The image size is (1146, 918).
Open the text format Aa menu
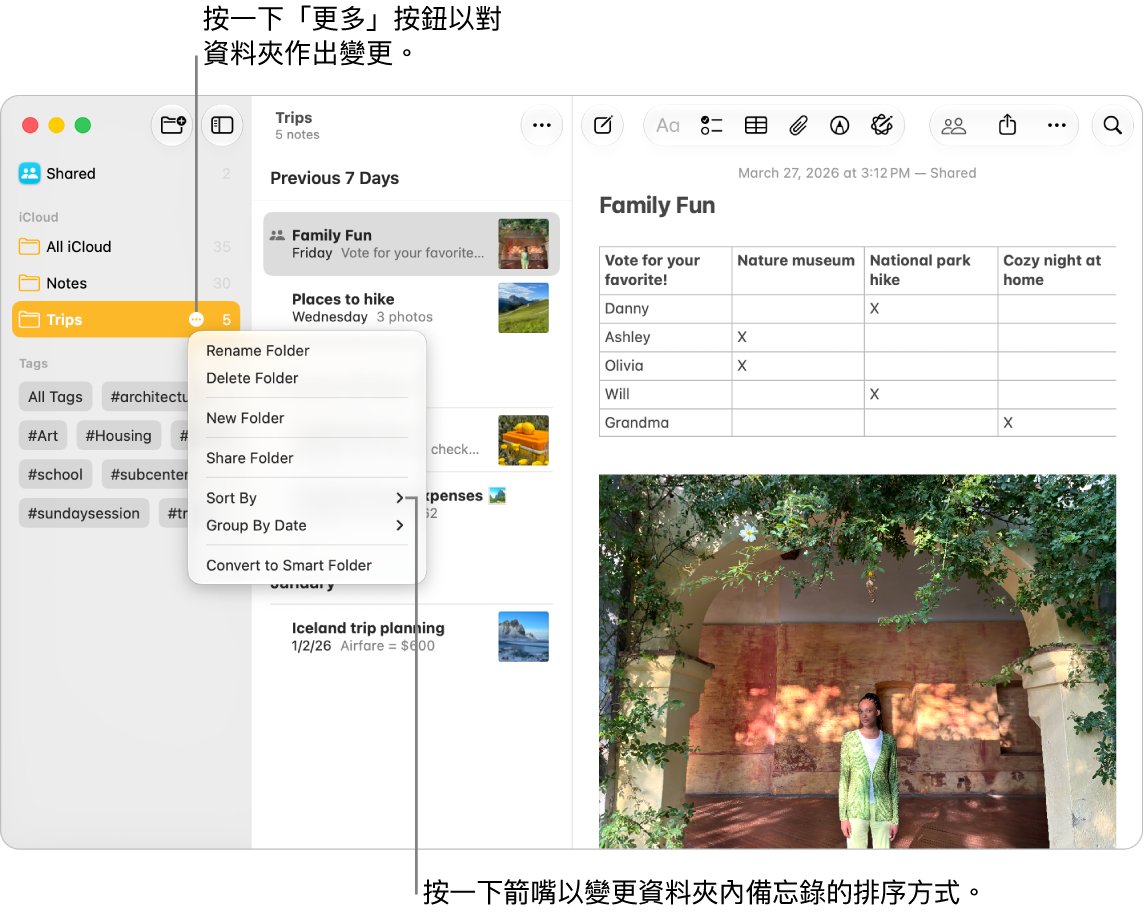[x=667, y=126]
